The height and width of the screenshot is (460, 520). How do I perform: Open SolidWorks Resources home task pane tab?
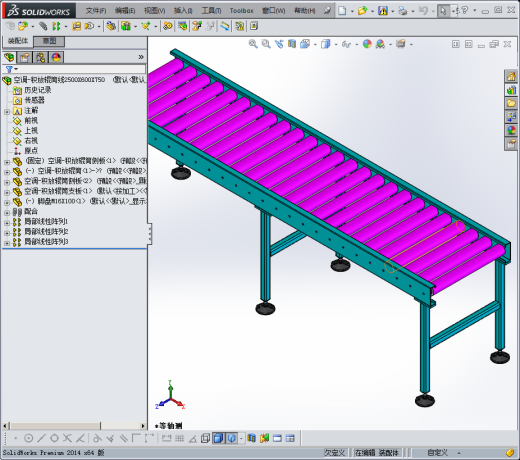pos(511,77)
